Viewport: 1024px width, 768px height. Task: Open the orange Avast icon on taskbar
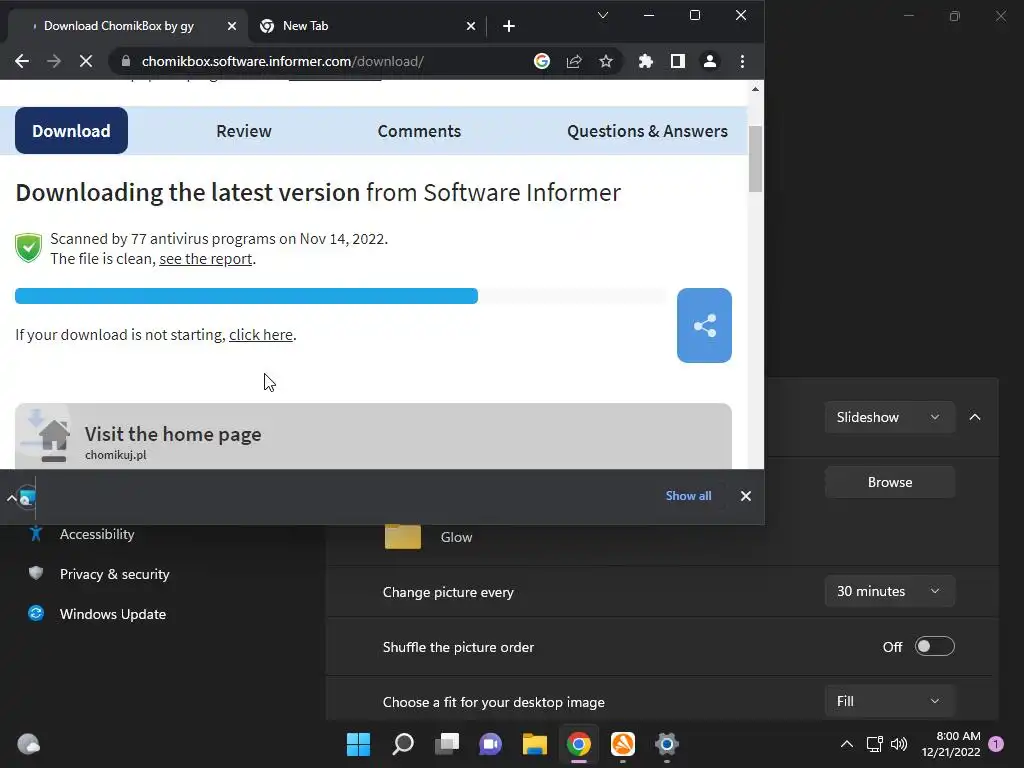click(622, 744)
